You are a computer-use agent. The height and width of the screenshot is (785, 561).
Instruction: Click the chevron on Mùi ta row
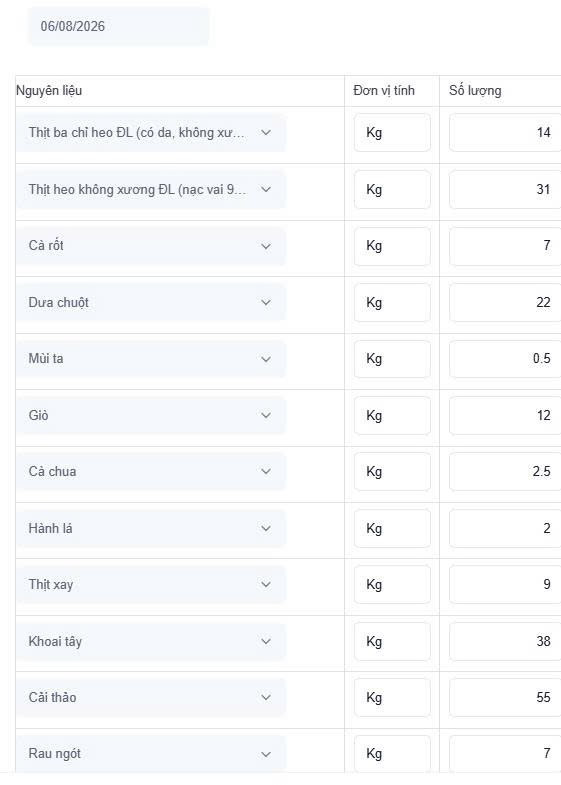(x=266, y=359)
